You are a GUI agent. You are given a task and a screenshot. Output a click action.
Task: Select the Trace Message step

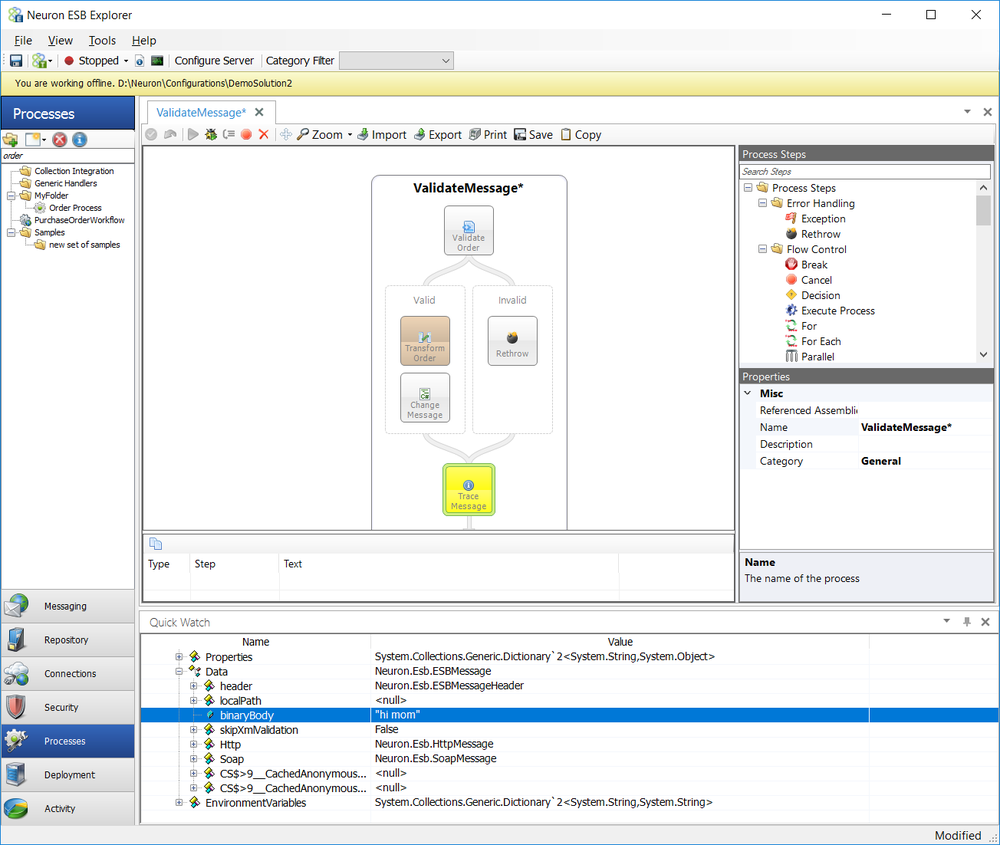(x=469, y=490)
